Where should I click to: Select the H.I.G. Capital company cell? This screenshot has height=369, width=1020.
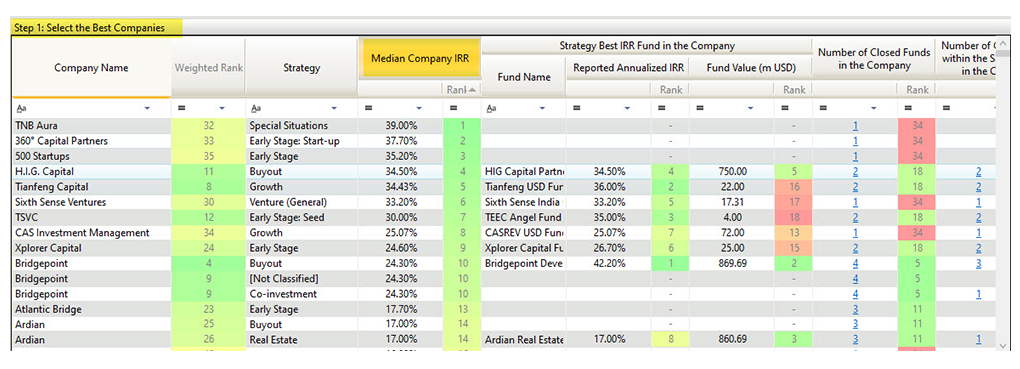(92, 172)
